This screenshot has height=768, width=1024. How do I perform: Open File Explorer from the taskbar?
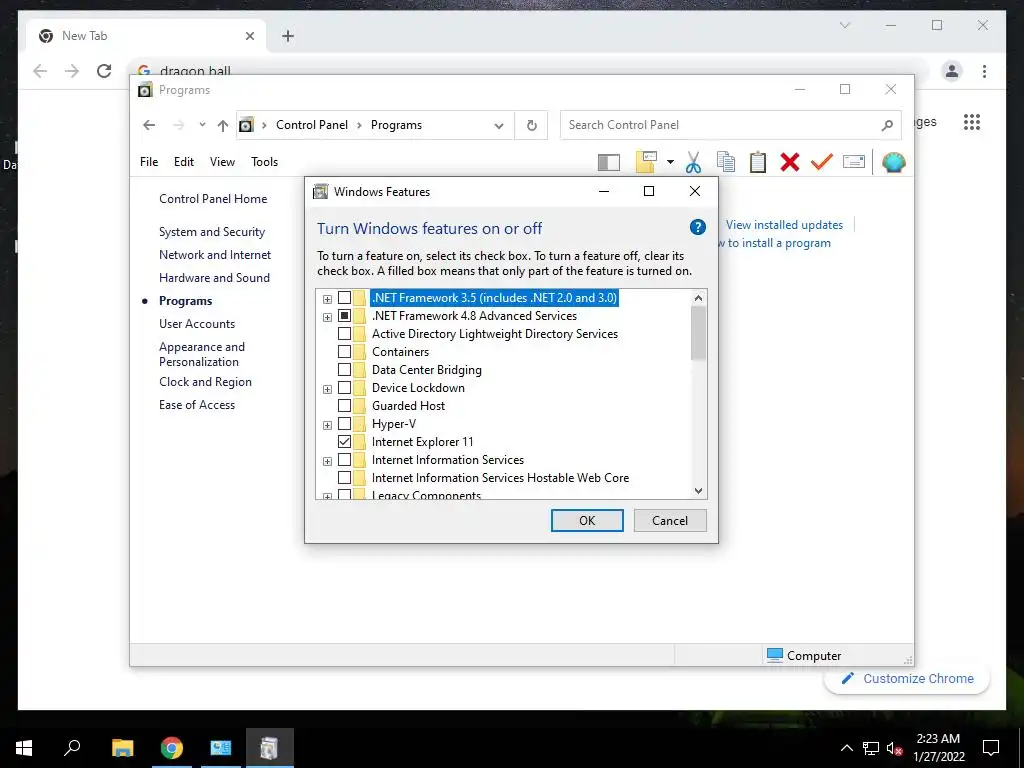(x=123, y=748)
